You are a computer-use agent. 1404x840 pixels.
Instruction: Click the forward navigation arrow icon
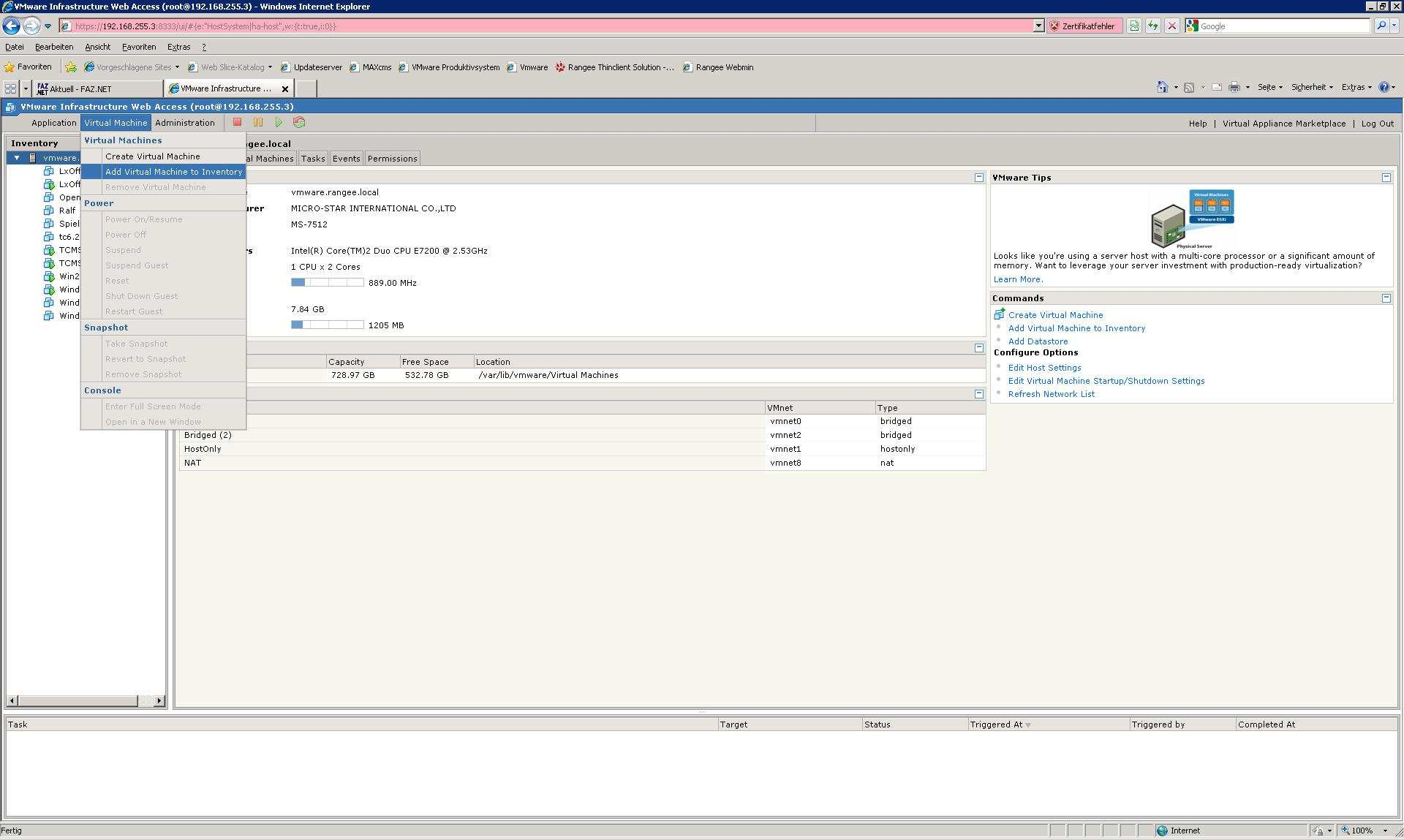30,26
